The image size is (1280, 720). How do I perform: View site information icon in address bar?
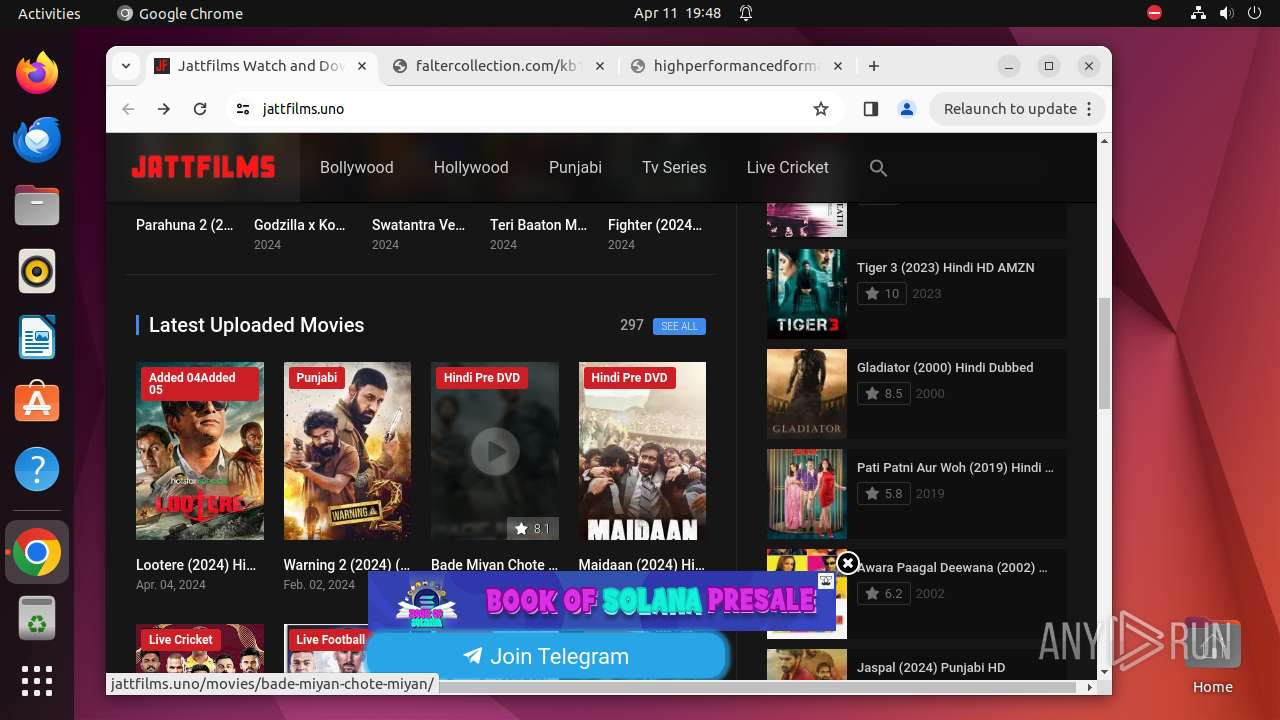243,109
